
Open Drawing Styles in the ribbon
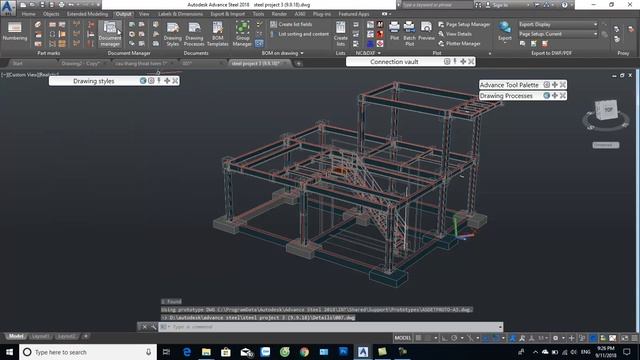coord(173,34)
